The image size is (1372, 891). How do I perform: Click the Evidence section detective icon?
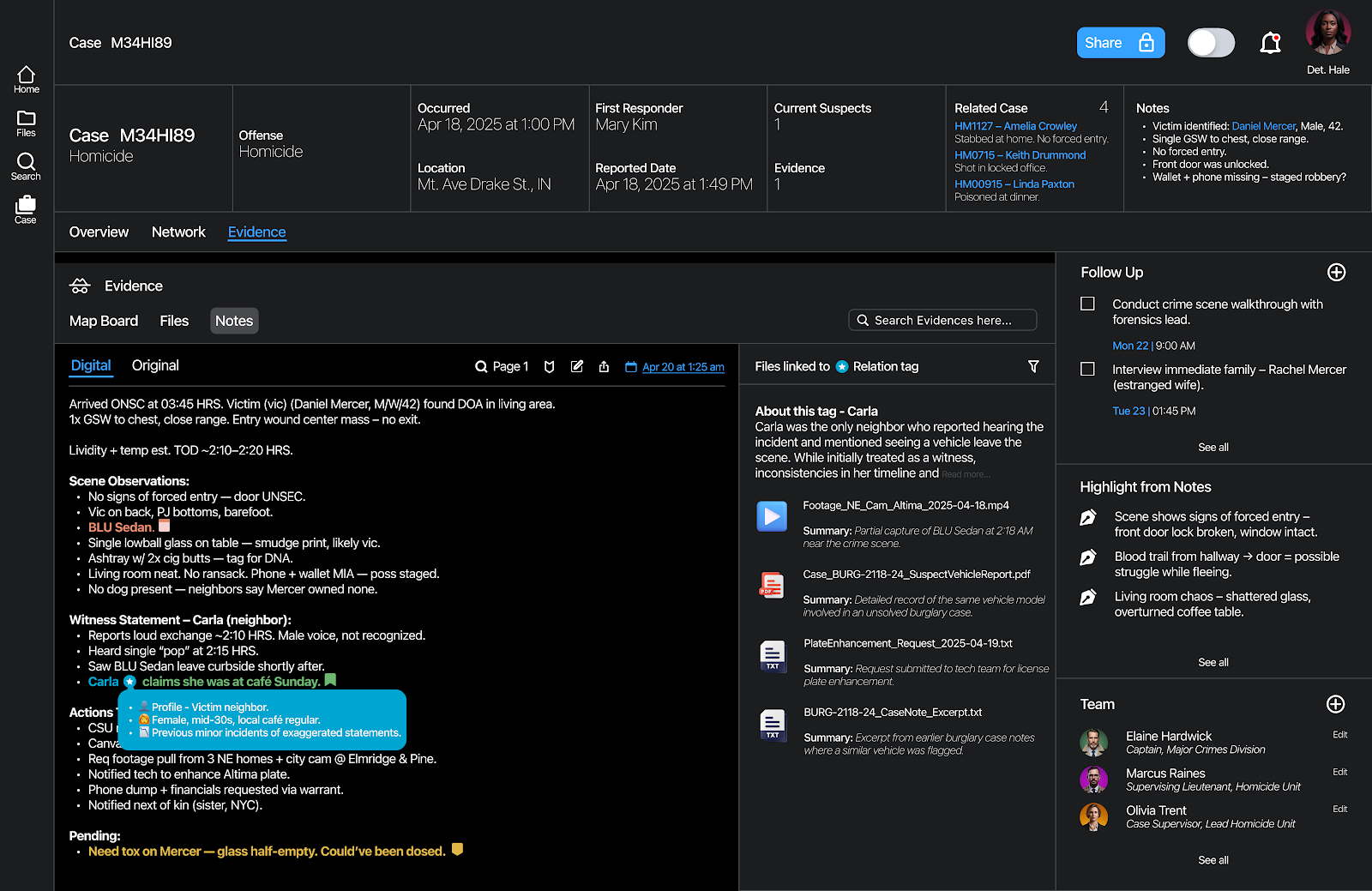80,286
